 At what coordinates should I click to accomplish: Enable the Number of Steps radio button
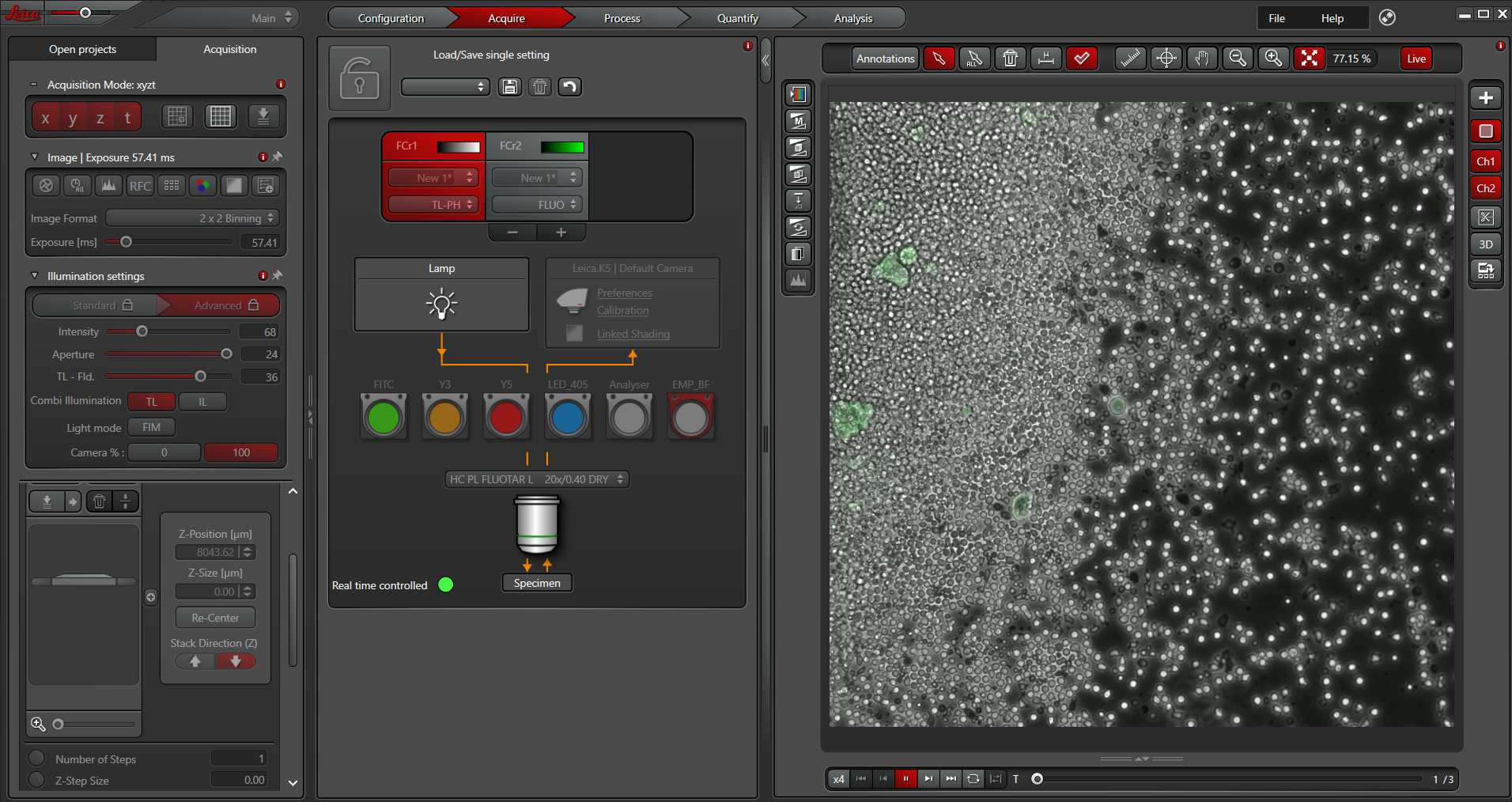click(x=36, y=758)
